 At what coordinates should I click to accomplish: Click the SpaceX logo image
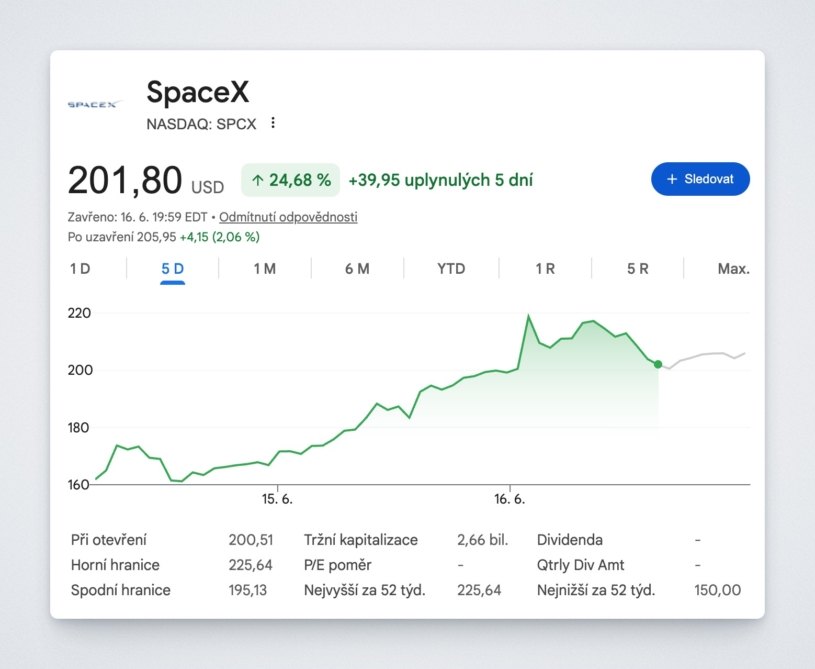click(95, 104)
